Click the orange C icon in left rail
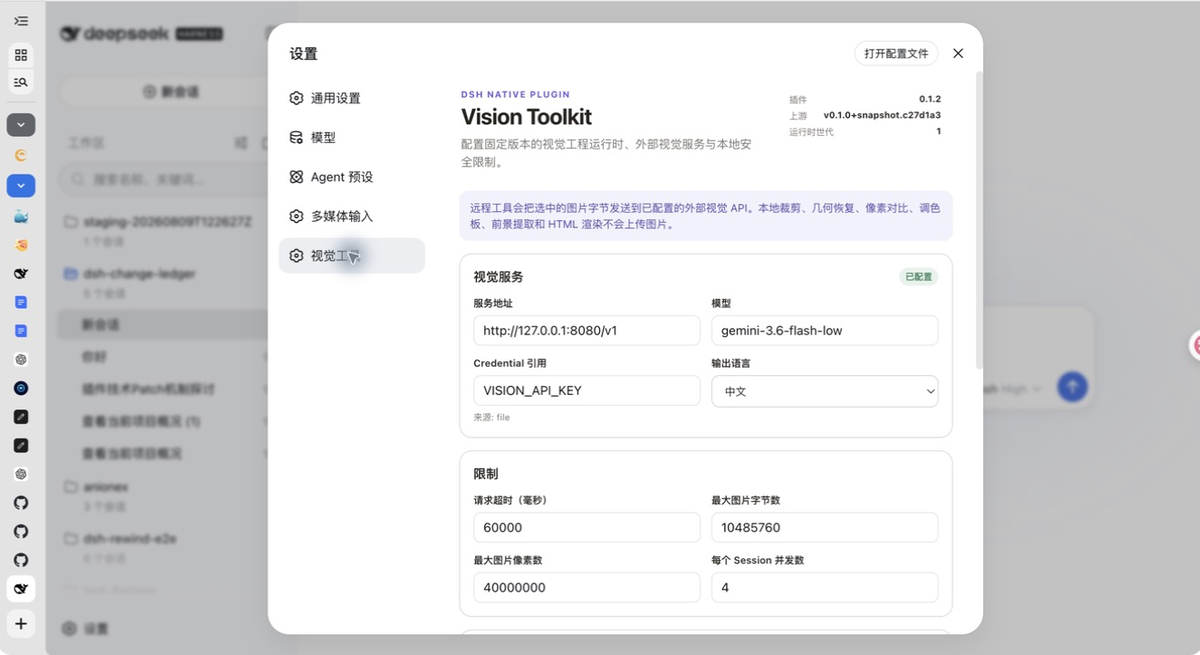The width and height of the screenshot is (1200, 655). pyautogui.click(x=21, y=155)
